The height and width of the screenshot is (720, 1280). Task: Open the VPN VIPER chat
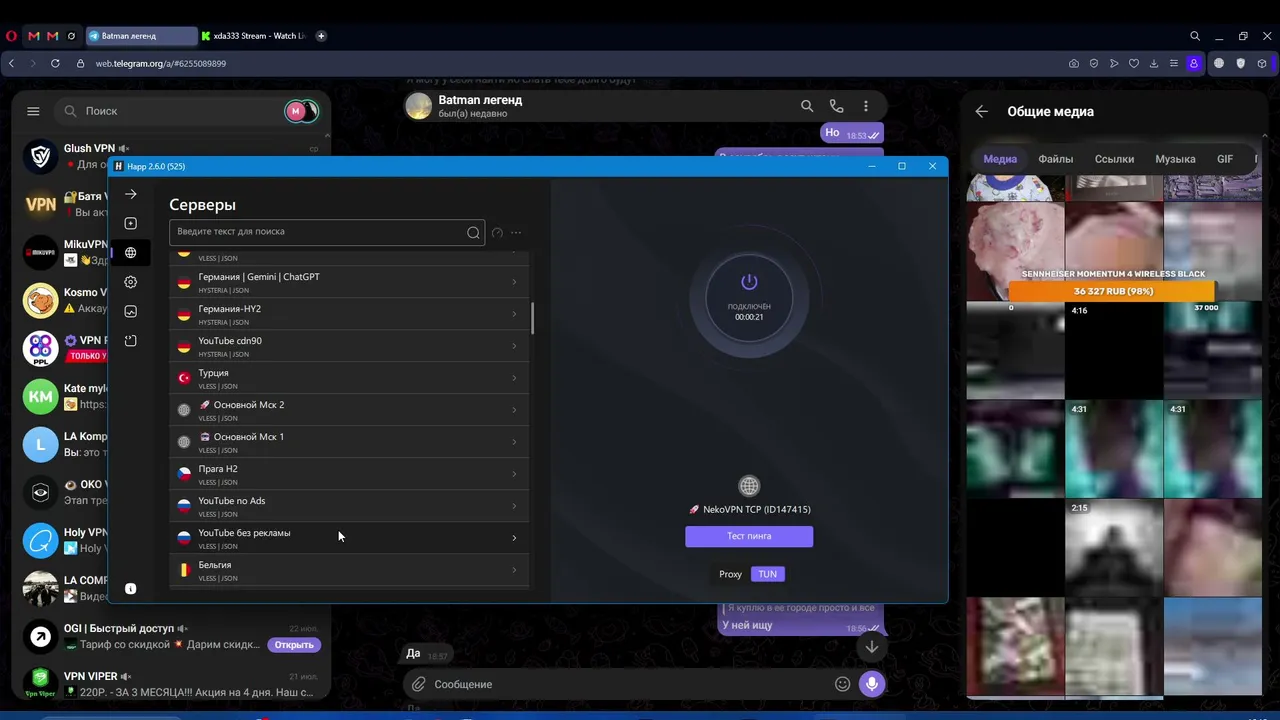click(170, 684)
